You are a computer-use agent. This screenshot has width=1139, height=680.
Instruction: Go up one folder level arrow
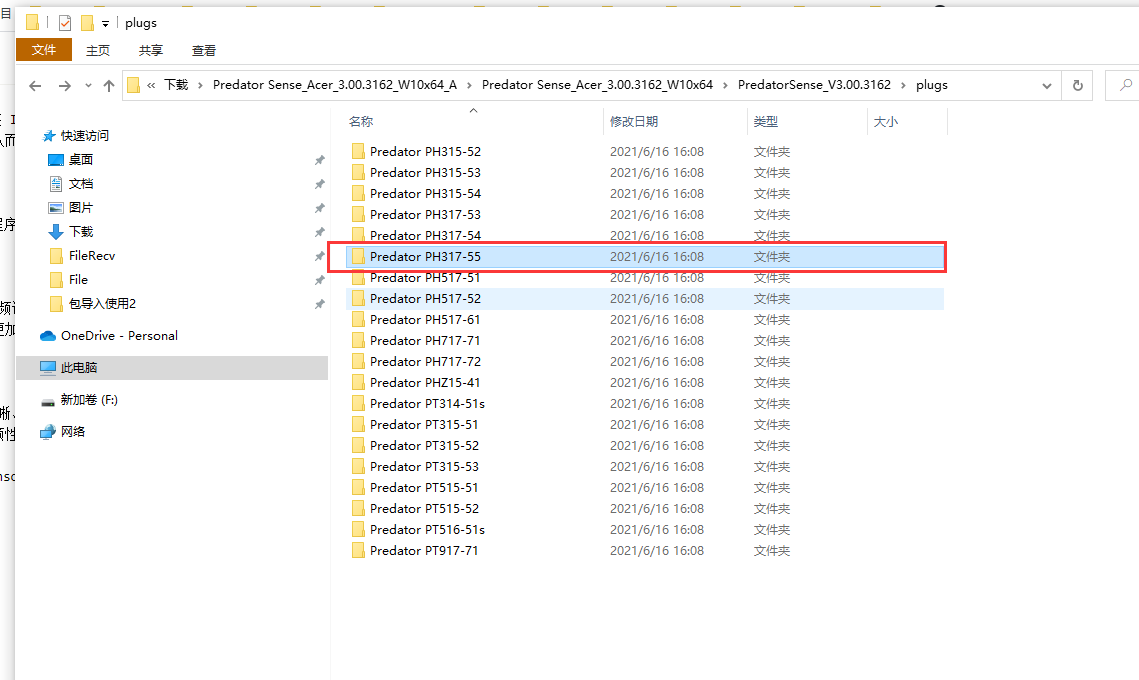[x=109, y=86]
